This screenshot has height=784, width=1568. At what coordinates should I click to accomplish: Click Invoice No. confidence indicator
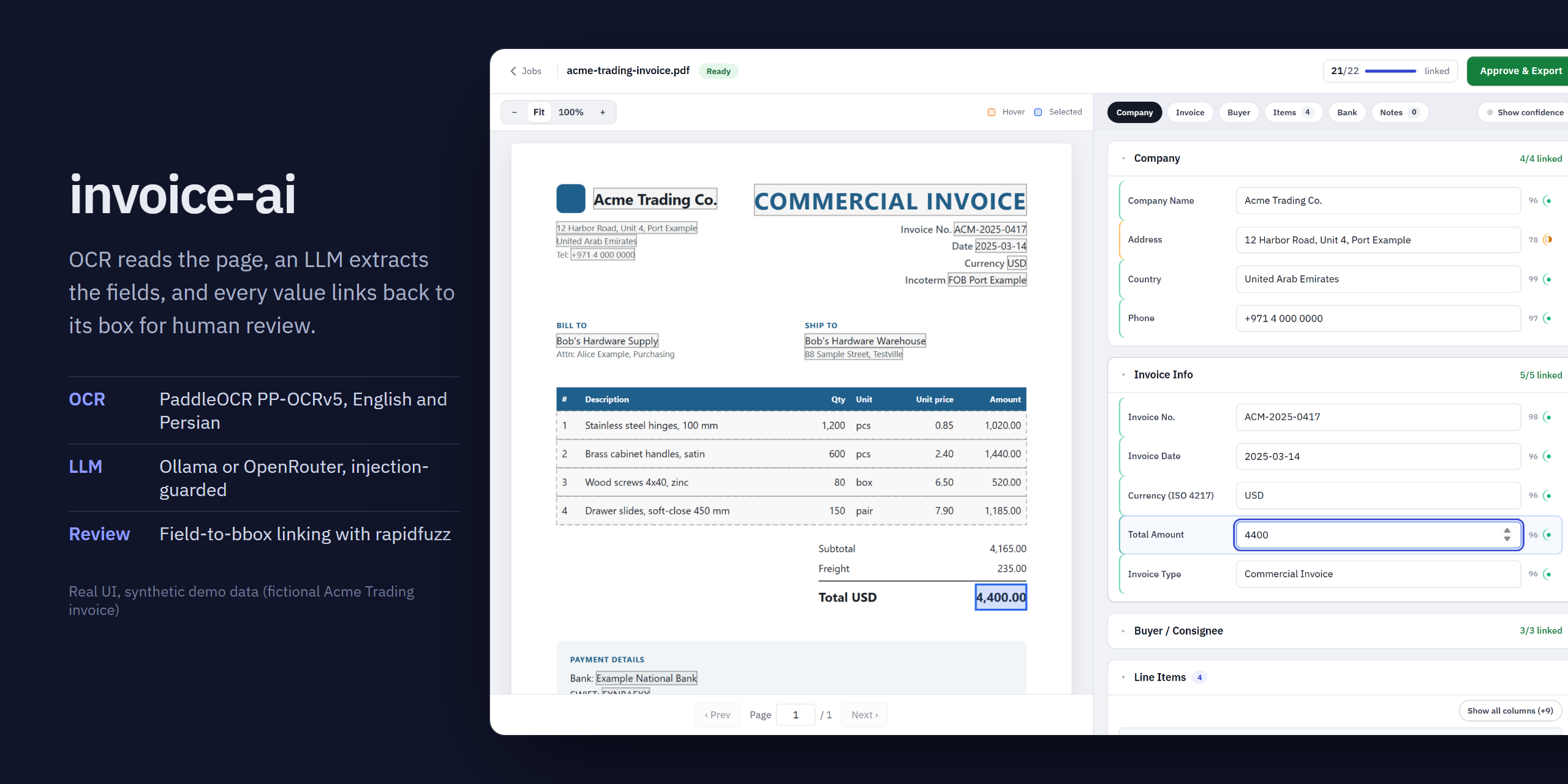click(x=1548, y=417)
